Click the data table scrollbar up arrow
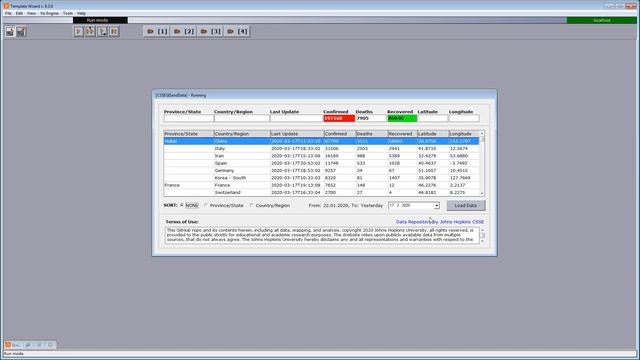The width and height of the screenshot is (640, 360). [482, 133]
